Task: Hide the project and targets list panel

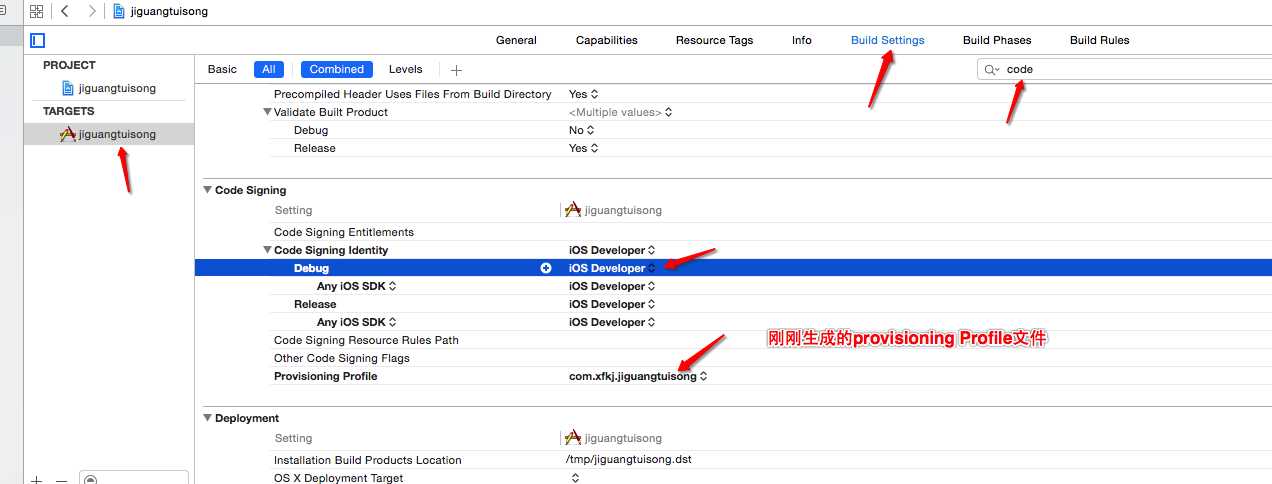Action: click(x=38, y=40)
